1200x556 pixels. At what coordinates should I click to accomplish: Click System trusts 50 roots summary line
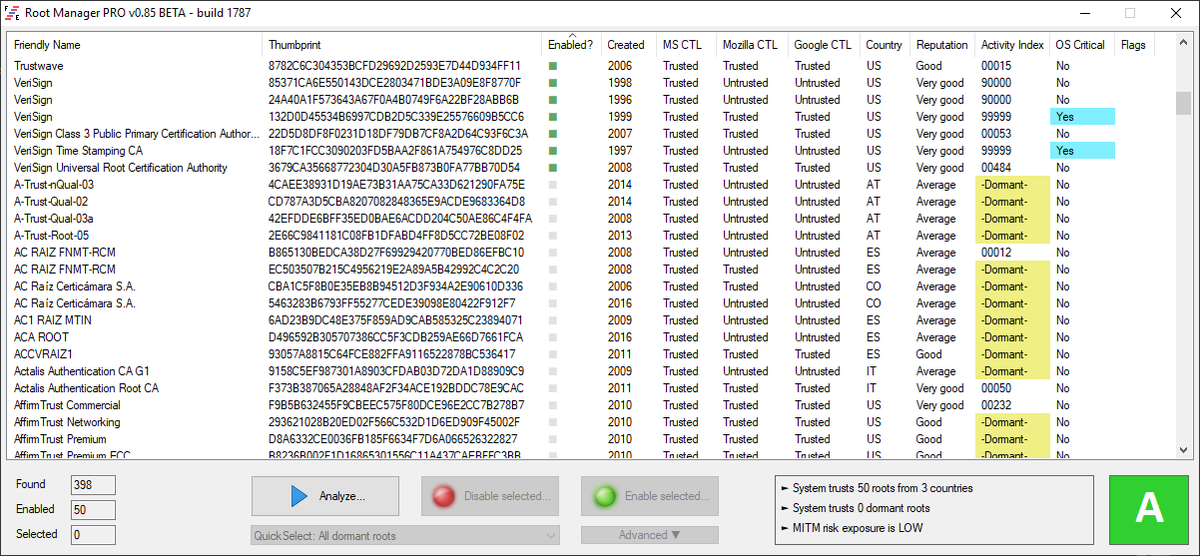[x=881, y=489]
